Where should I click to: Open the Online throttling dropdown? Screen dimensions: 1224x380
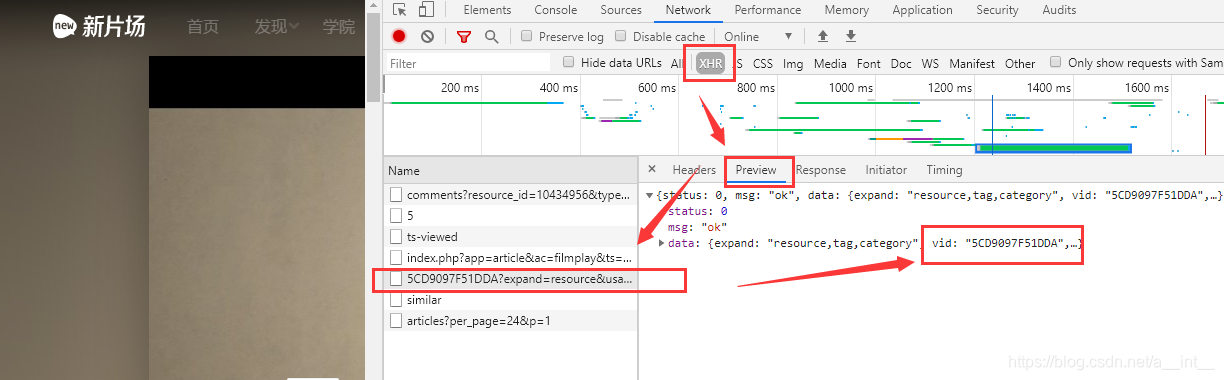[x=758, y=36]
